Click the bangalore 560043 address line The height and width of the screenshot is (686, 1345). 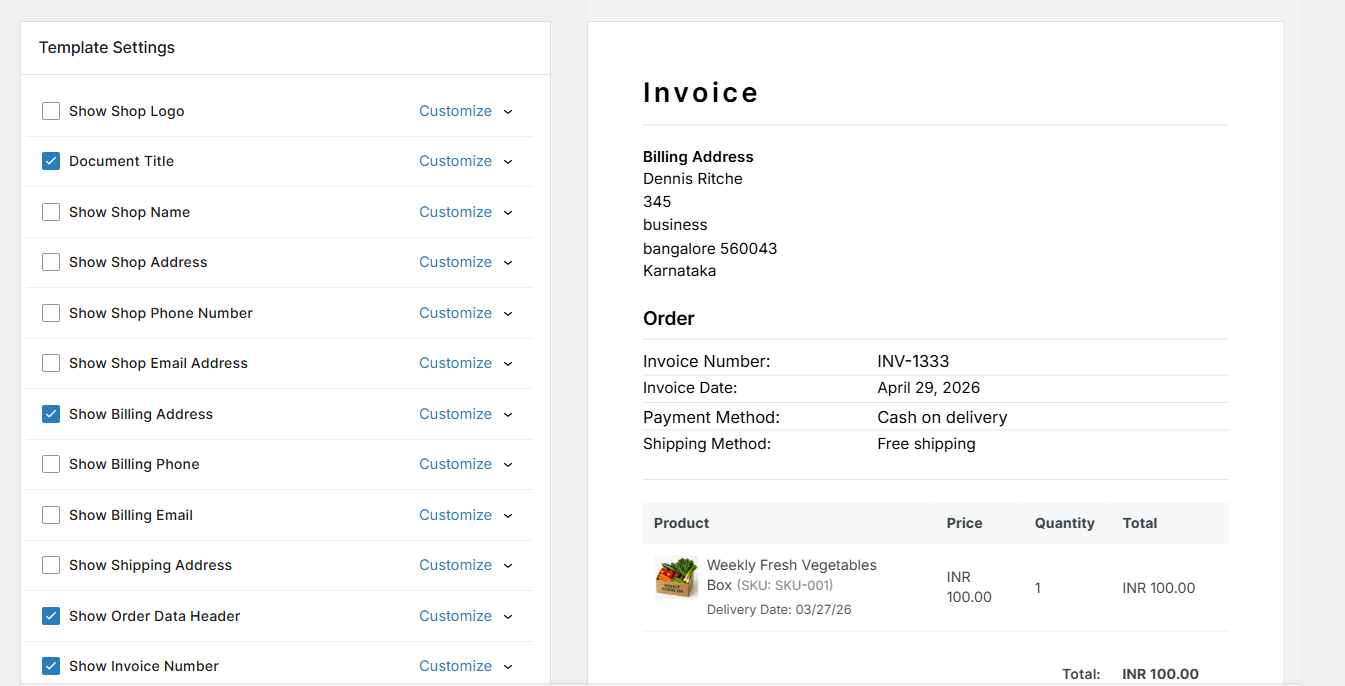[x=710, y=248]
